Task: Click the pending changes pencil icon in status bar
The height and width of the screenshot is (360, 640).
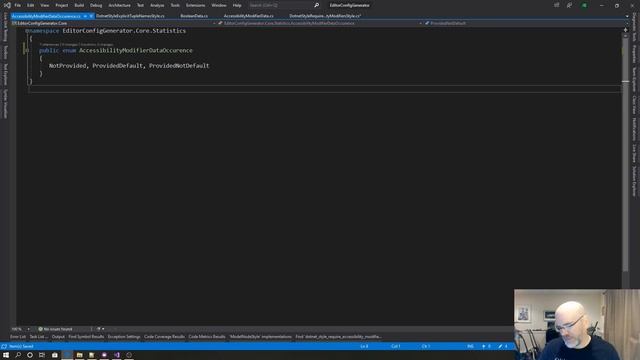Action: tap(500, 346)
